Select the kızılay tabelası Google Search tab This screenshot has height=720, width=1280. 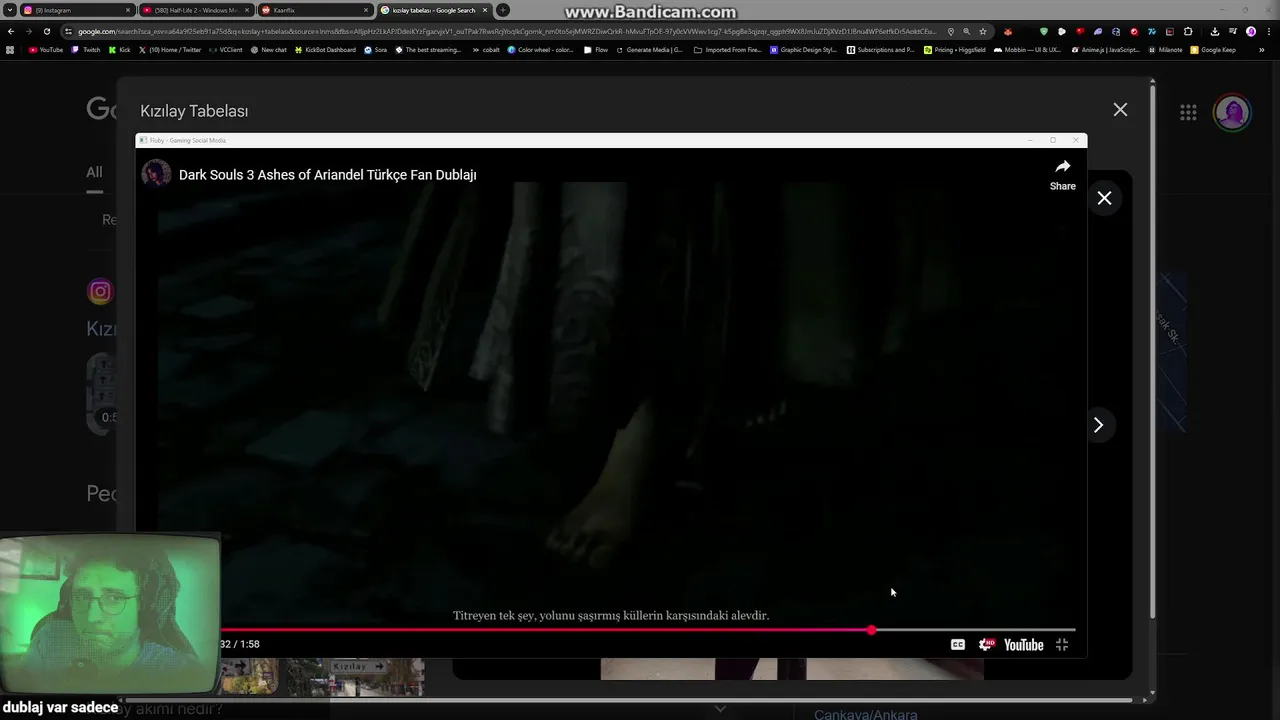coord(434,10)
